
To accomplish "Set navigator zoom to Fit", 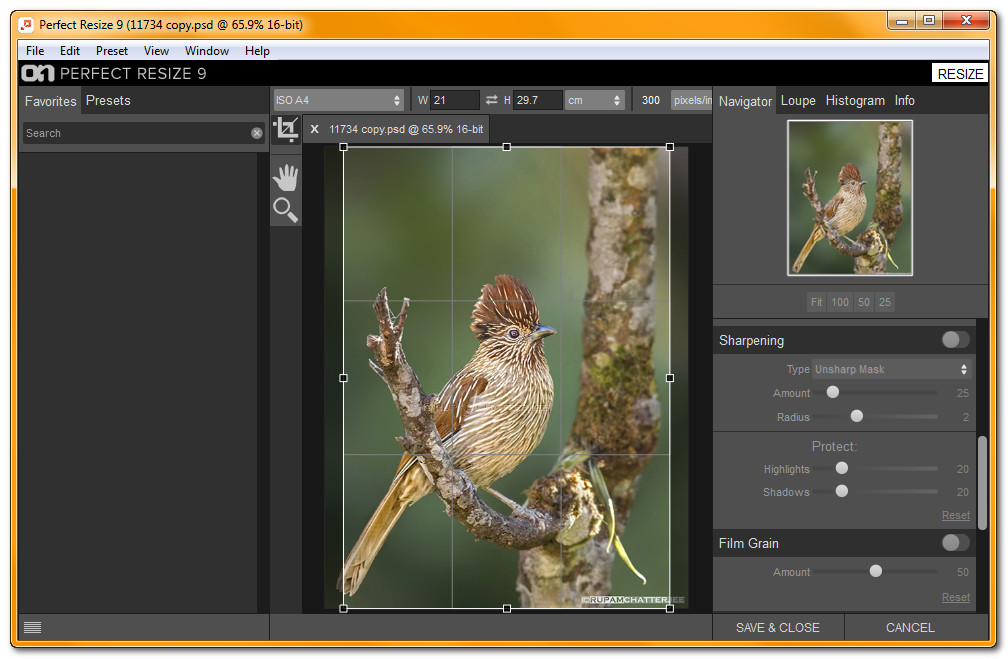I will [x=816, y=302].
